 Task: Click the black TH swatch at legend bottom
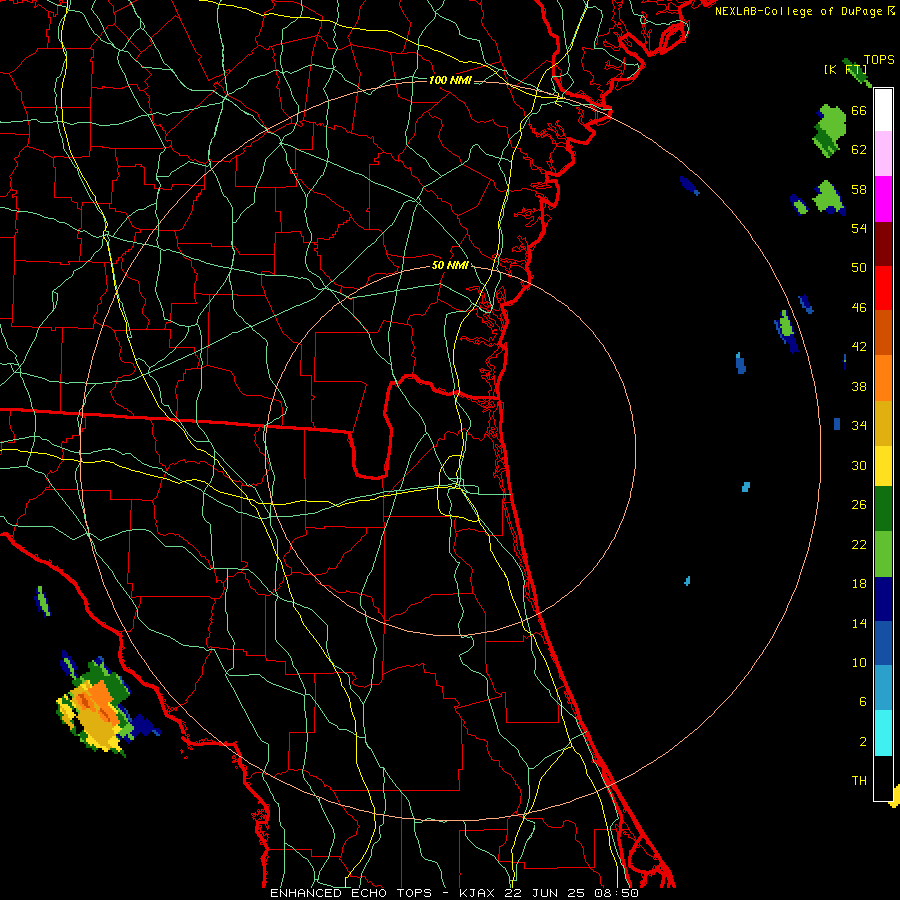[x=883, y=778]
